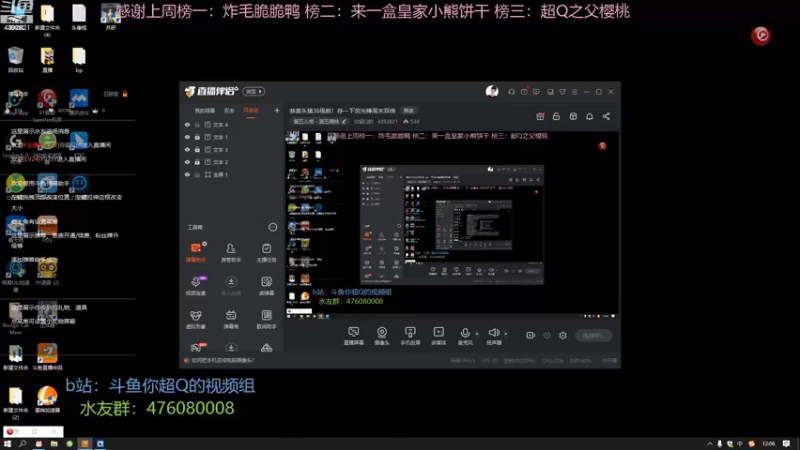Image resolution: width=800 pixels, height=450 pixels.
Task: Open the 弹幕助手 danmaku assistant tool
Action: [196, 252]
